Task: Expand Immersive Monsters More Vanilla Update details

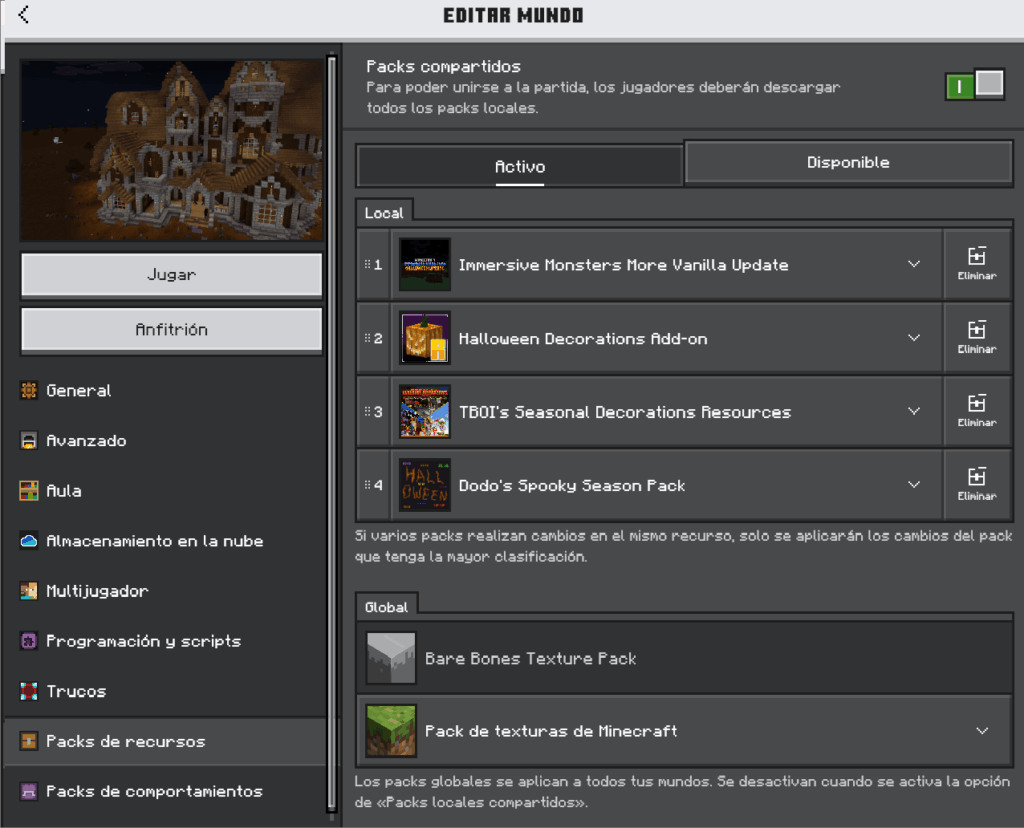Action: [913, 264]
